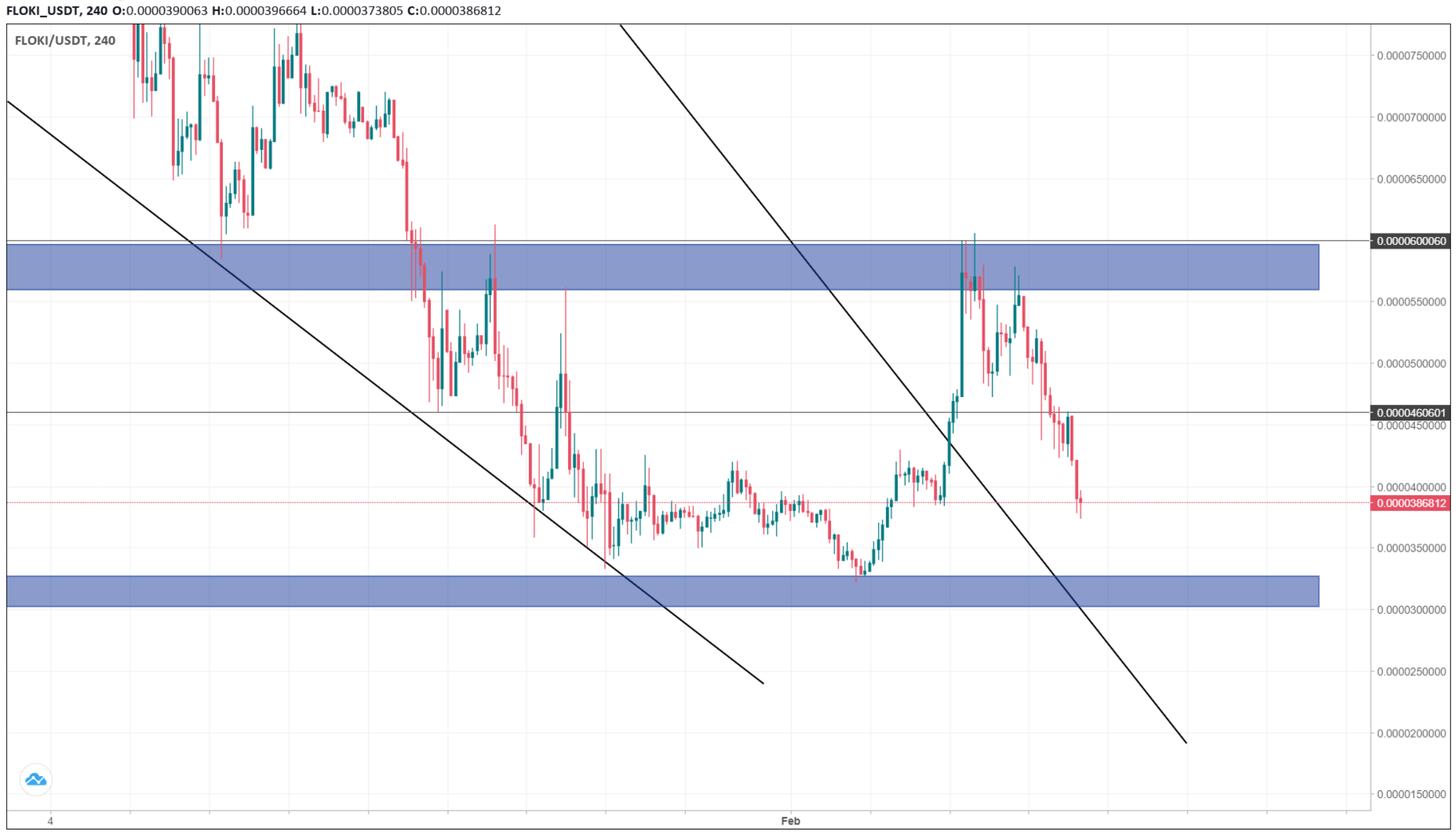Click the 0.0000500000 price axis tick
Image resolution: width=1456 pixels, height=835 pixels.
pos(1411,364)
